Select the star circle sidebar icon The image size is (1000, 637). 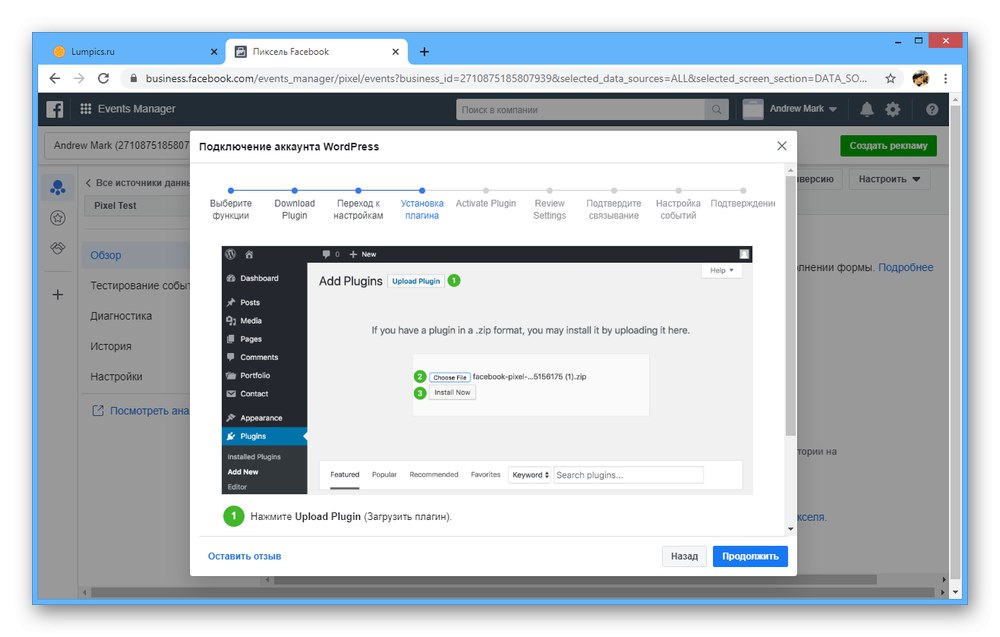58,218
